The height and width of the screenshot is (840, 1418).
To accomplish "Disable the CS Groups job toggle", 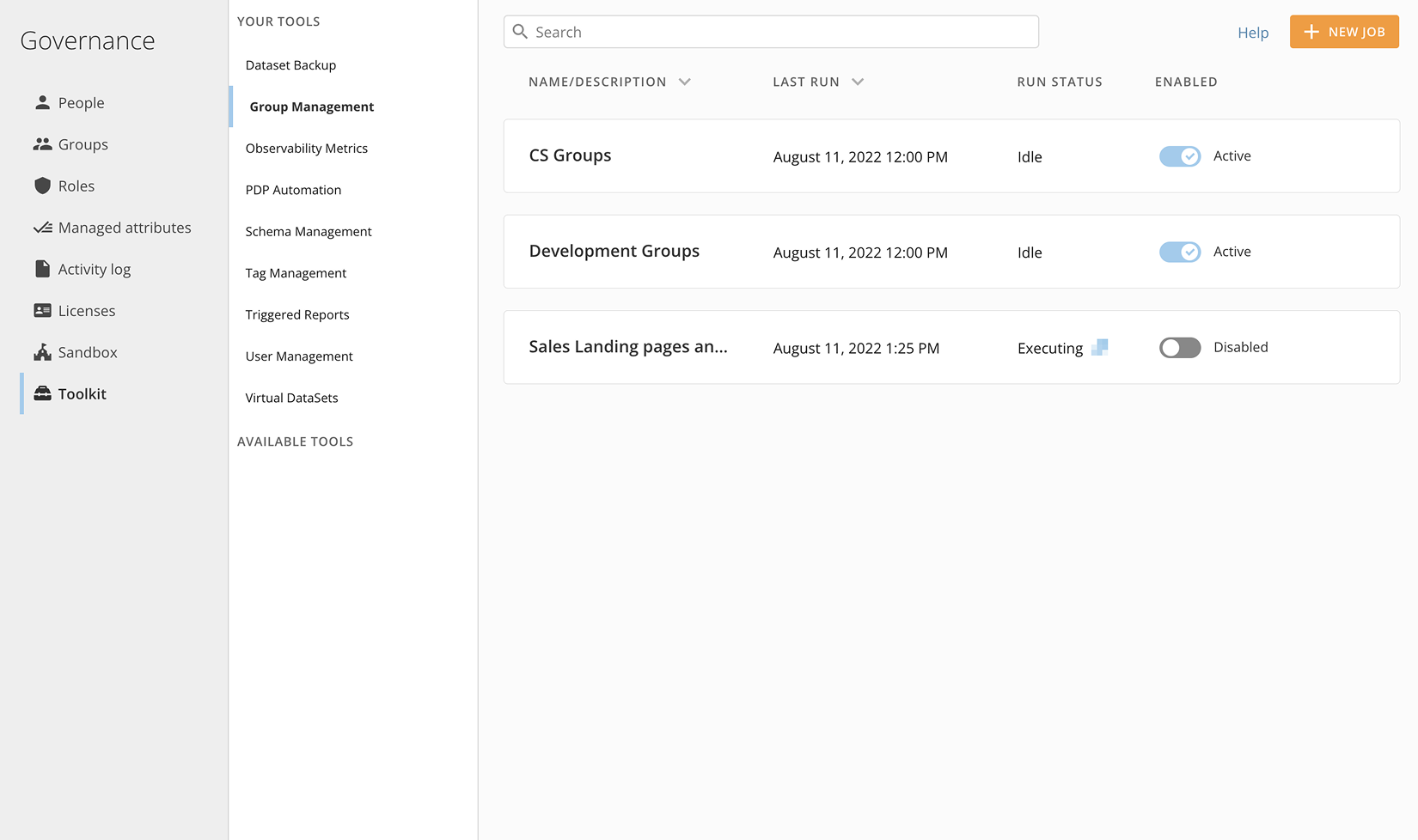I will [1180, 156].
